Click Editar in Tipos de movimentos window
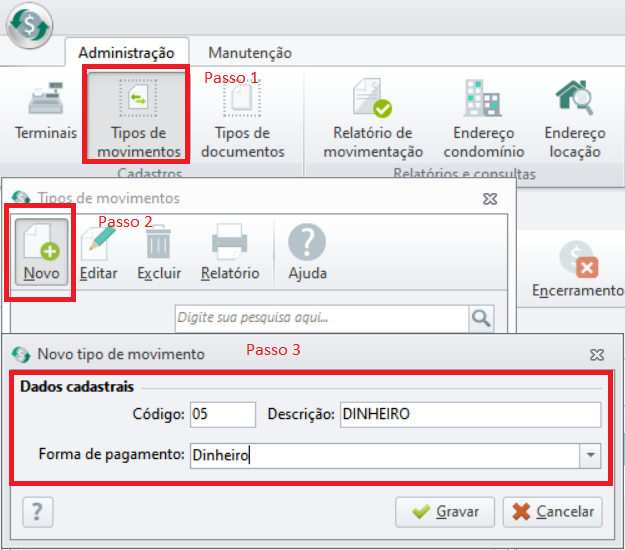Image resolution: width=625 pixels, height=550 pixels. click(x=98, y=252)
